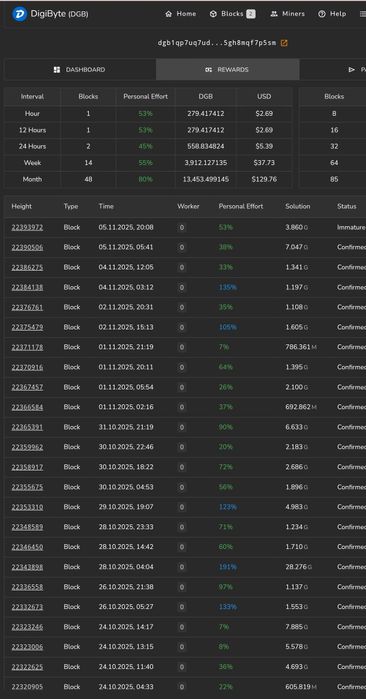This screenshot has height=699, width=366.
Task: Click the 786.361 M solution value
Action: 301,347
